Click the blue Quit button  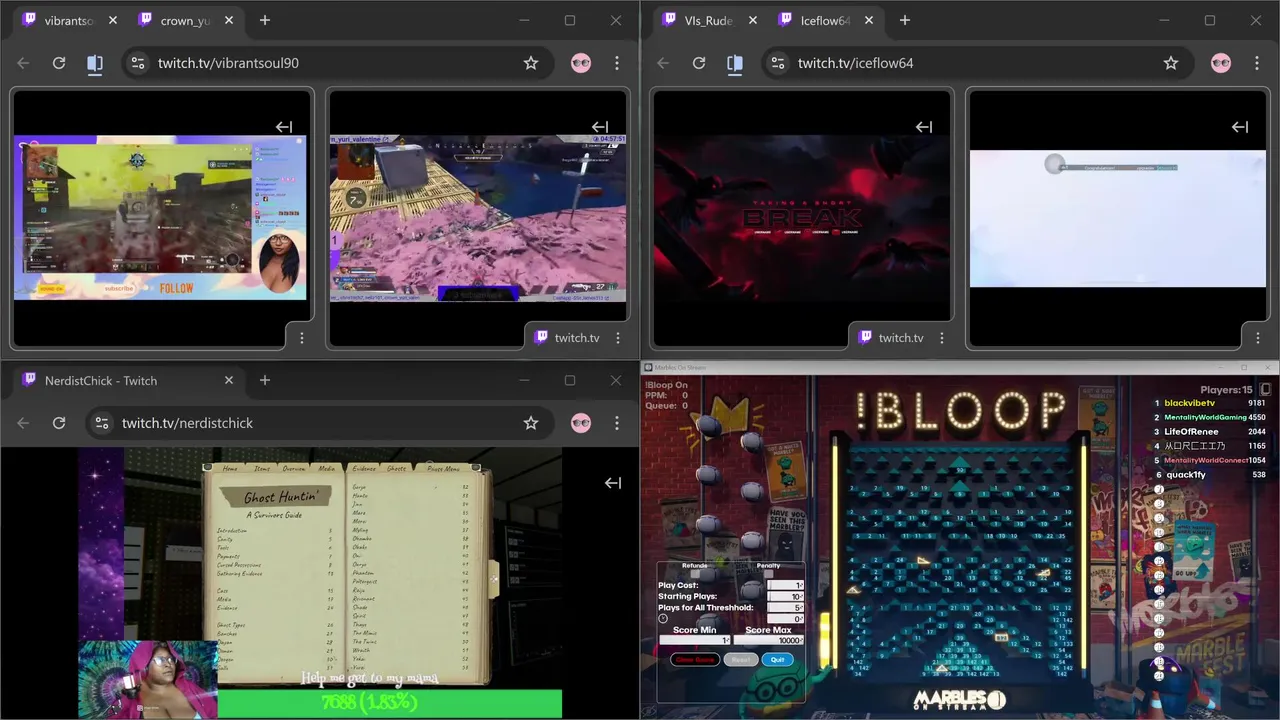[778, 659]
